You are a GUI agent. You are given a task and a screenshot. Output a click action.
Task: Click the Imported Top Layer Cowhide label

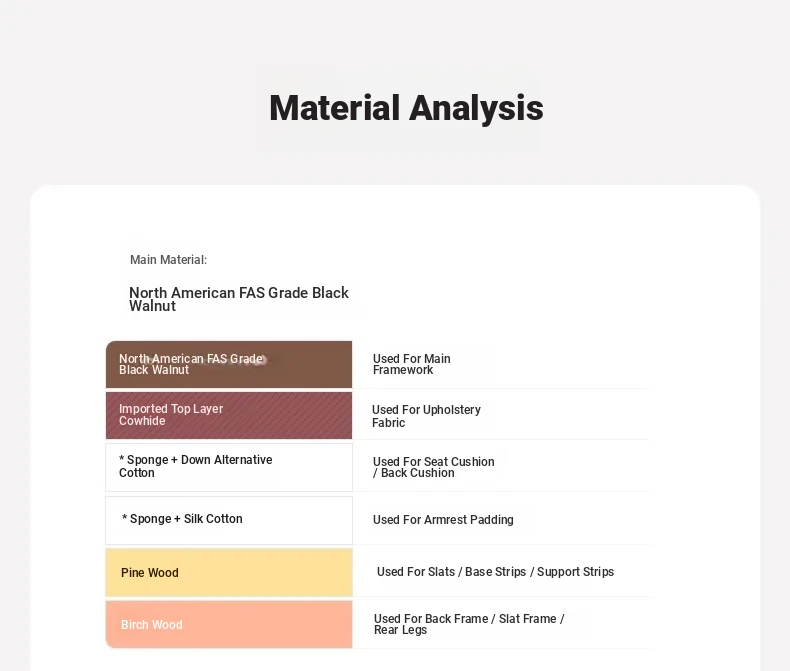point(171,415)
